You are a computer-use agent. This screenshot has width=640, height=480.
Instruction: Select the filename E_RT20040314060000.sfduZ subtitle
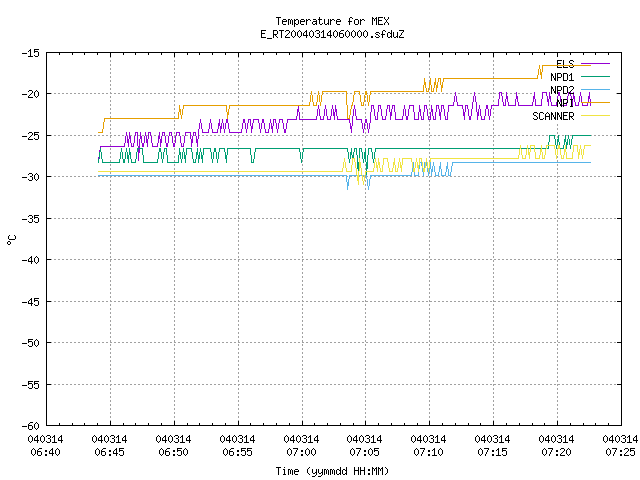point(332,34)
